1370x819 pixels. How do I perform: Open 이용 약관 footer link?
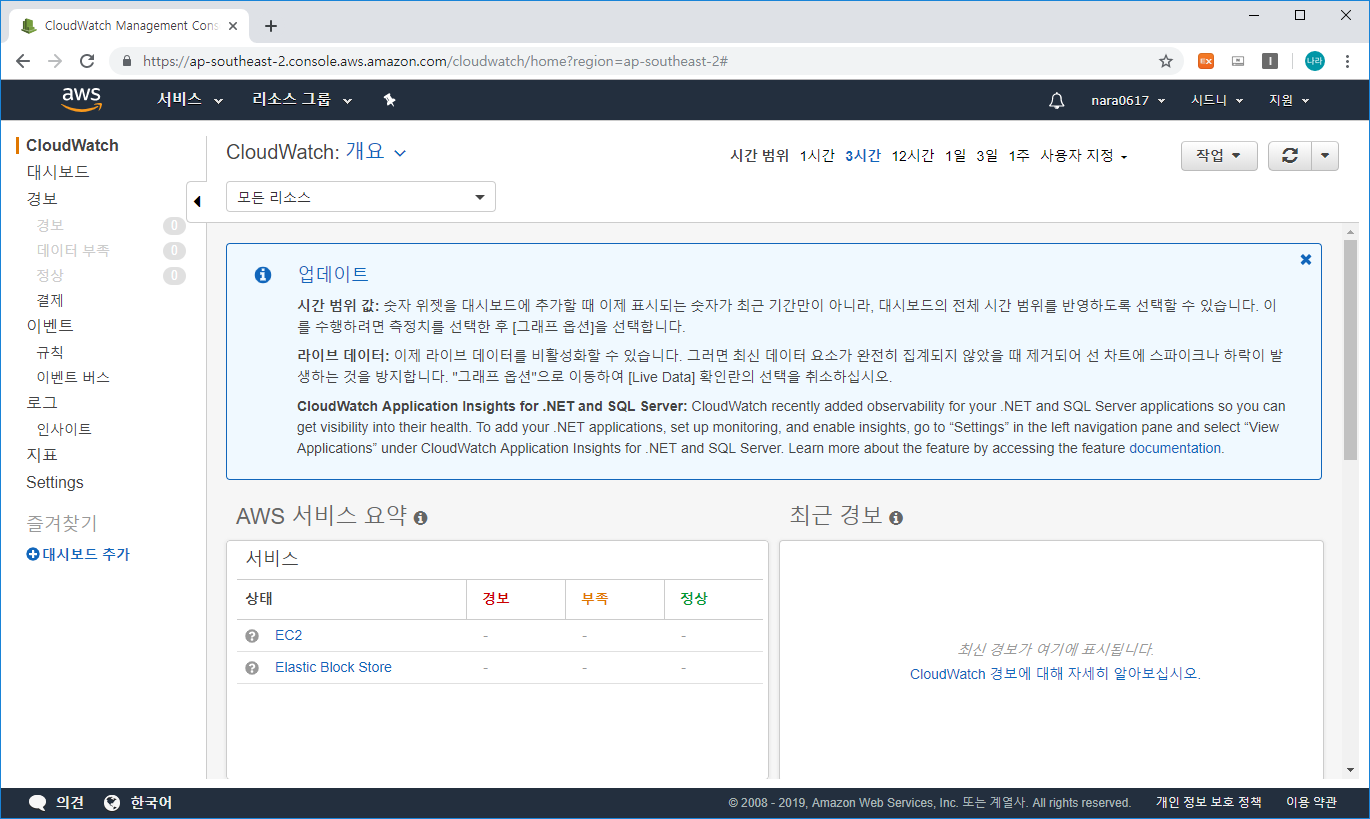coord(1311,802)
